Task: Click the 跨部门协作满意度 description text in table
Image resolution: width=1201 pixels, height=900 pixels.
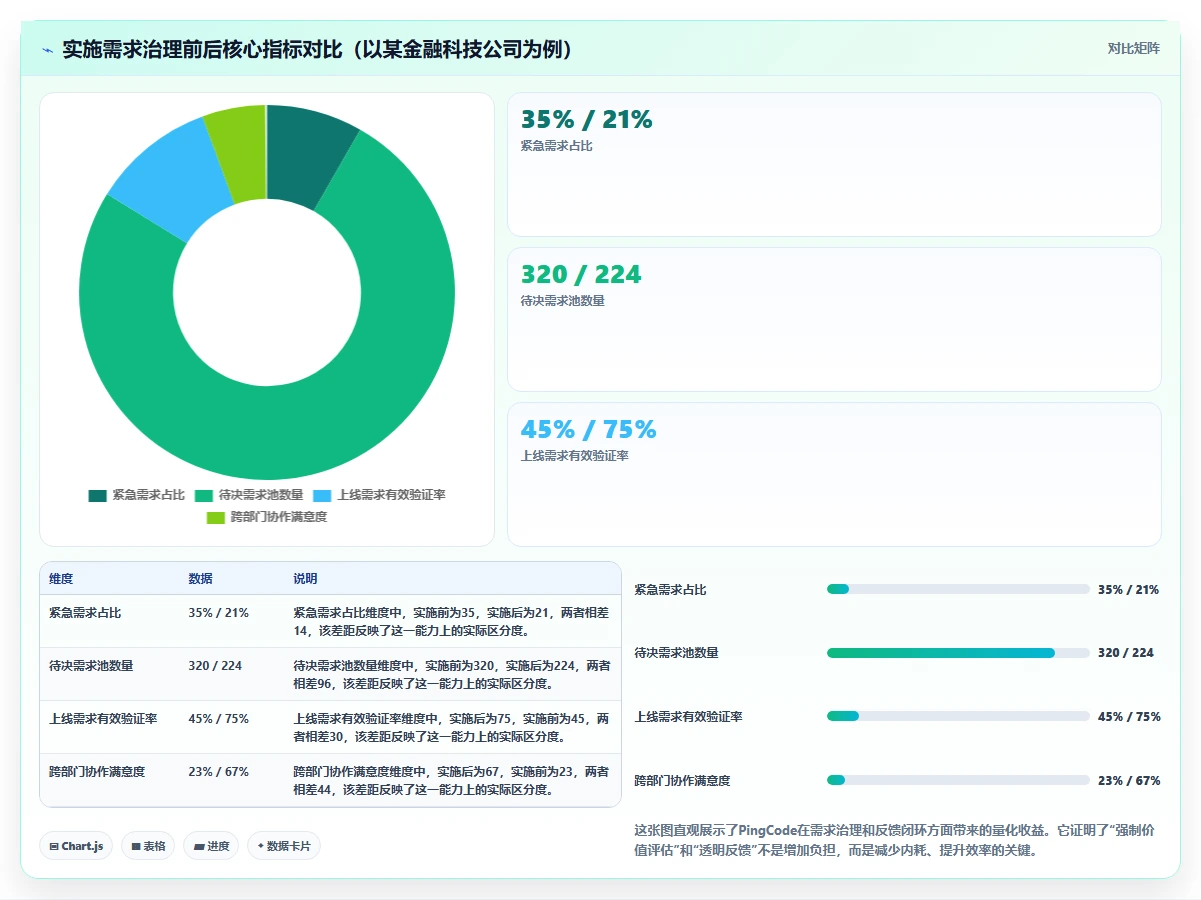Action: (x=451, y=780)
